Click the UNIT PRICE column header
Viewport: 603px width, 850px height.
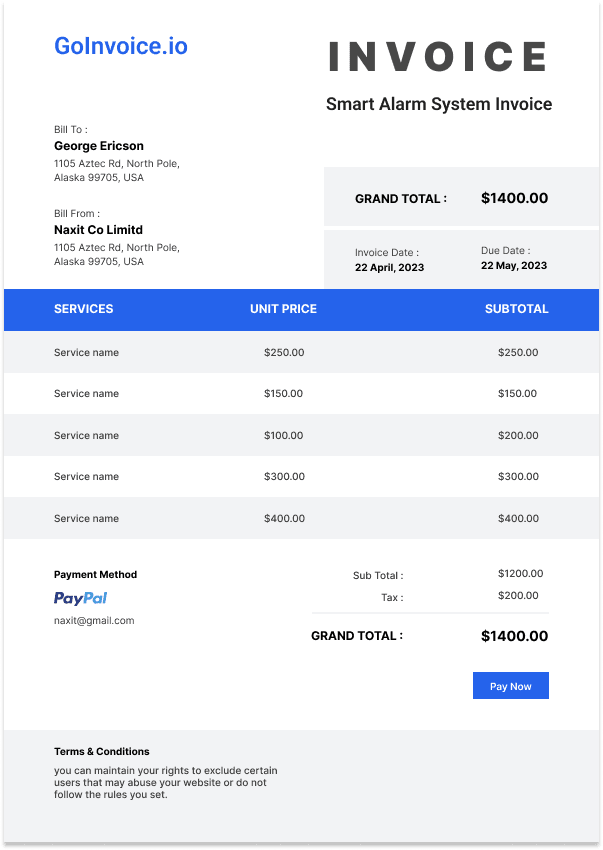tap(283, 309)
